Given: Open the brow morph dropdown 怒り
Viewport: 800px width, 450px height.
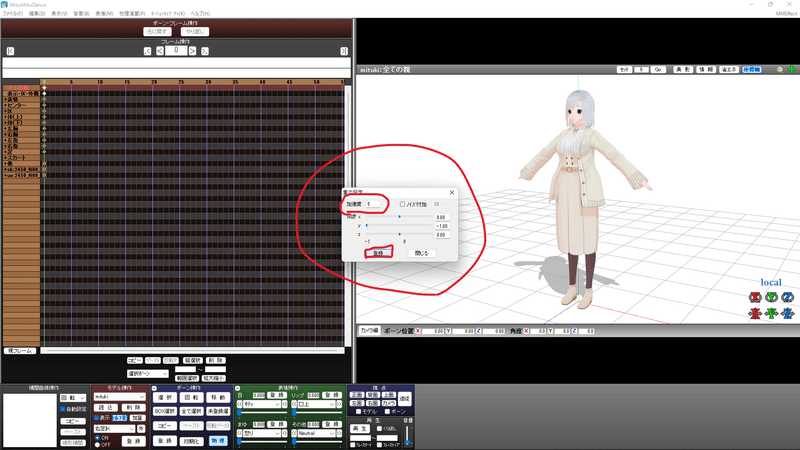Looking at the screenshot, I should click(x=261, y=433).
